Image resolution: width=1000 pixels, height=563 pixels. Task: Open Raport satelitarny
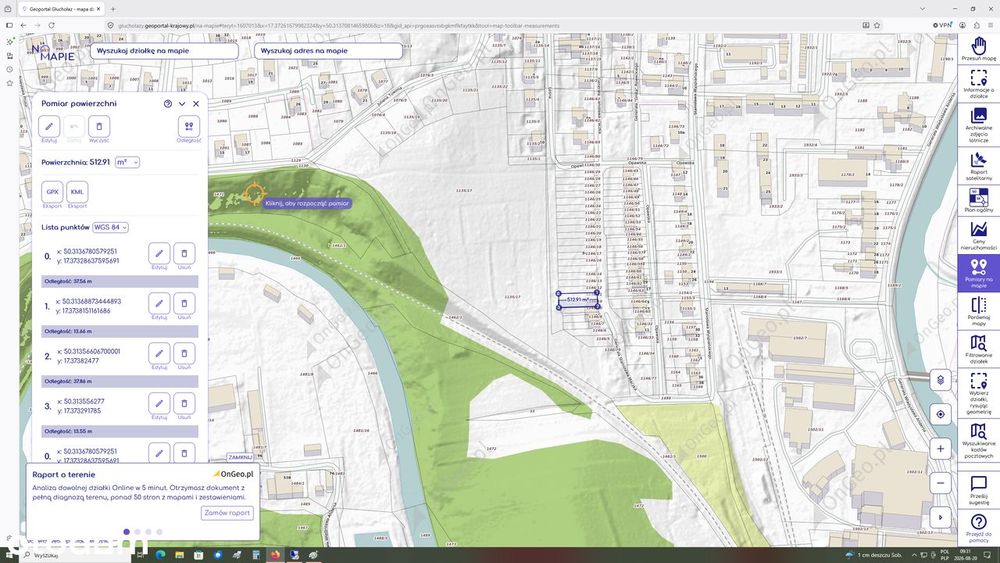tap(978, 166)
